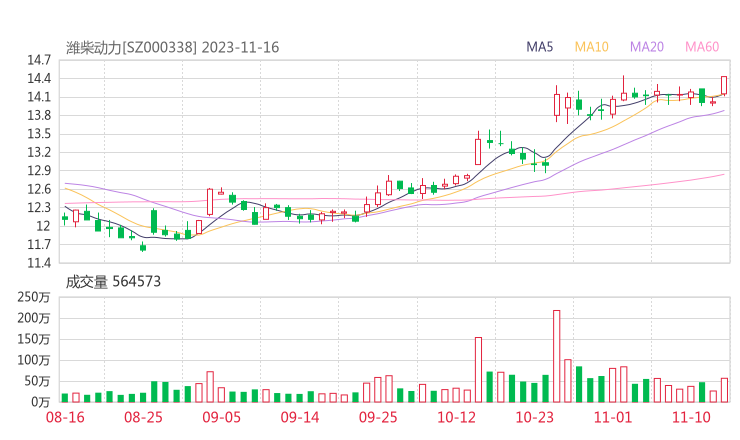Viewport: 740px width, 440px height.
Task: Click the 09-05 date axis label
Action: [x=221, y=417]
